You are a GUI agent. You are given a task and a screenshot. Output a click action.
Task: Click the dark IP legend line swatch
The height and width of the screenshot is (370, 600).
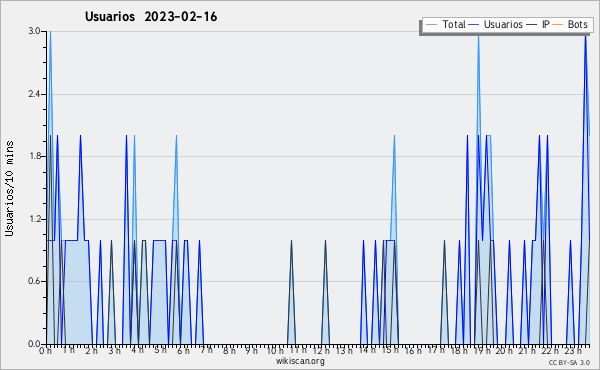[x=532, y=25]
